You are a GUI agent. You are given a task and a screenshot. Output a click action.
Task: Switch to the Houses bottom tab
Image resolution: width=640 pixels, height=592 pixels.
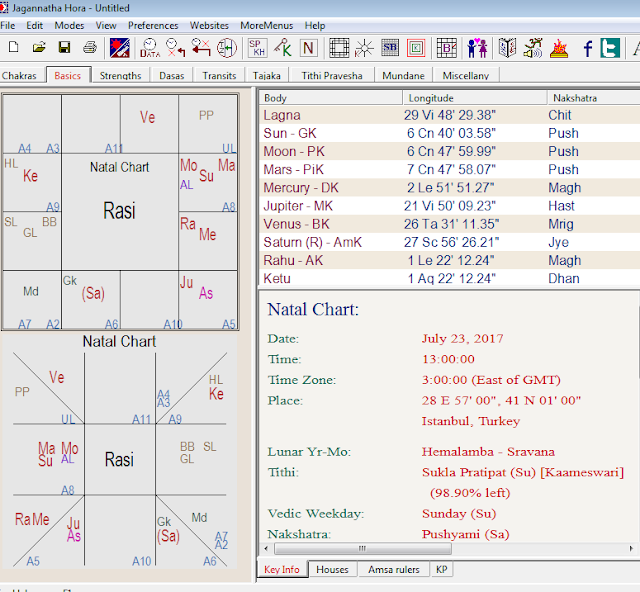(332, 570)
